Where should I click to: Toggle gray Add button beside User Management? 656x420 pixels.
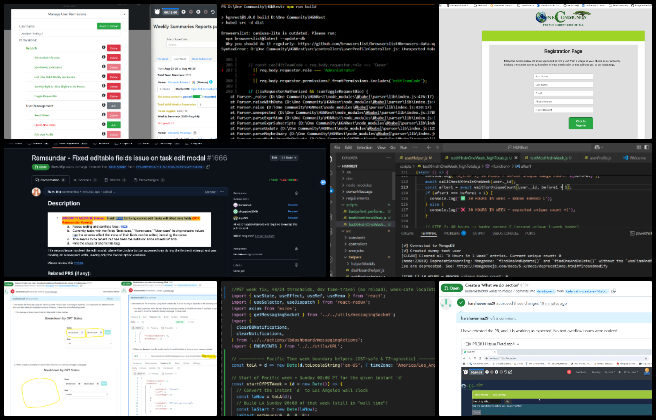pyautogui.click(x=113, y=106)
